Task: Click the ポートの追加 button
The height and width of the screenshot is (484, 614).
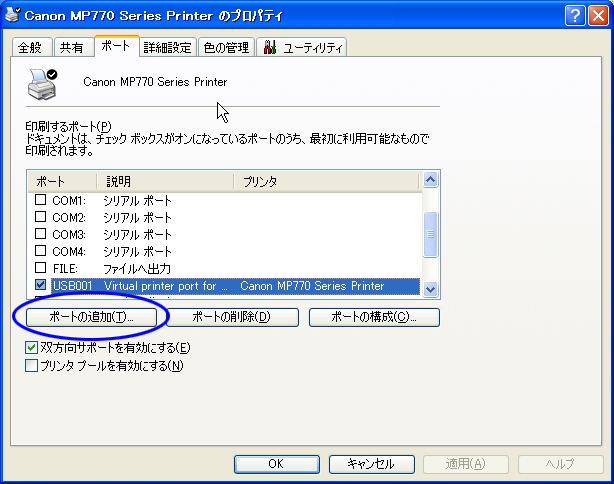Action: pos(91,317)
